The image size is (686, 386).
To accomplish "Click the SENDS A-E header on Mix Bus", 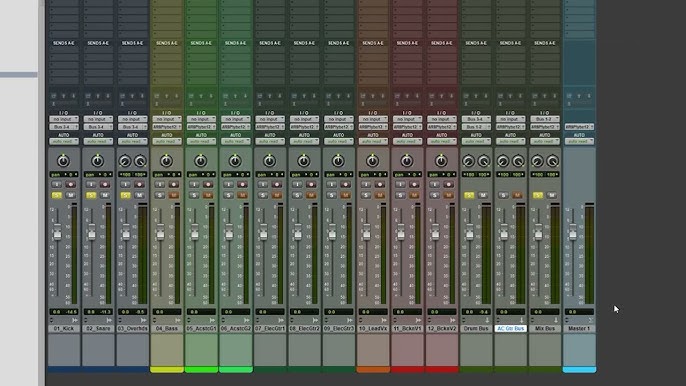I will pos(545,43).
